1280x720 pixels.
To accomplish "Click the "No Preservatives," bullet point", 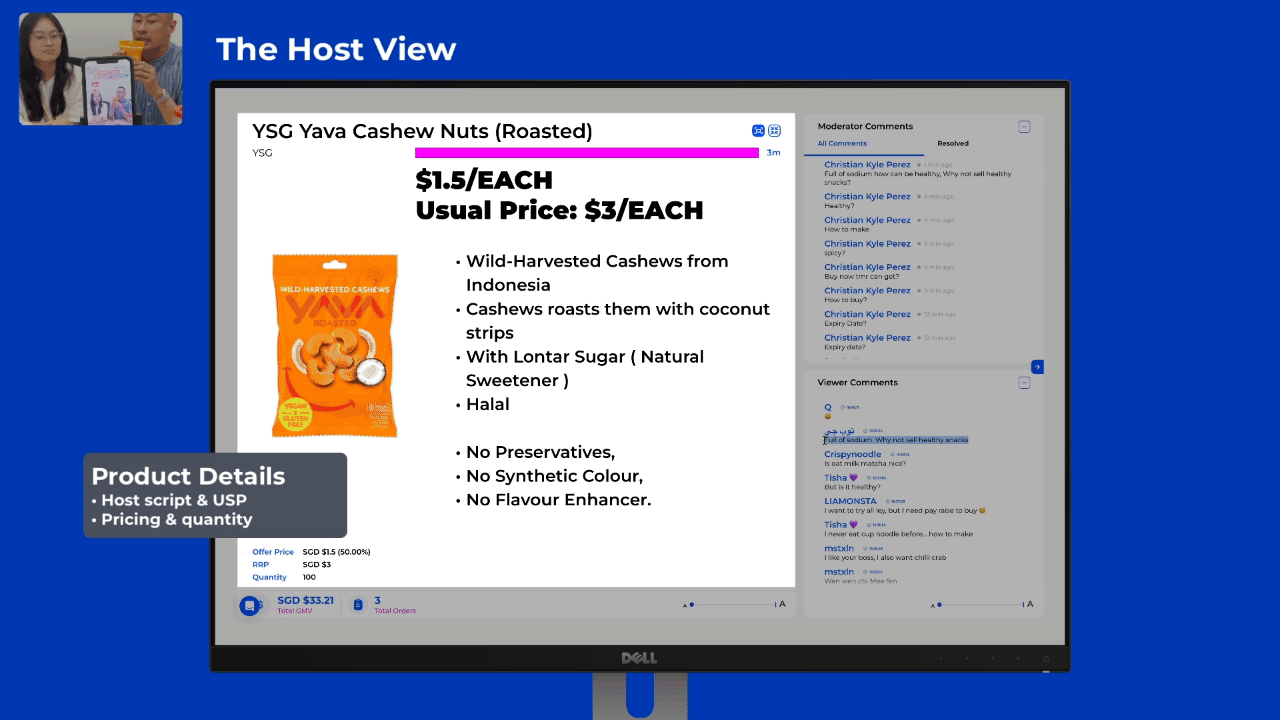I will (540, 452).
